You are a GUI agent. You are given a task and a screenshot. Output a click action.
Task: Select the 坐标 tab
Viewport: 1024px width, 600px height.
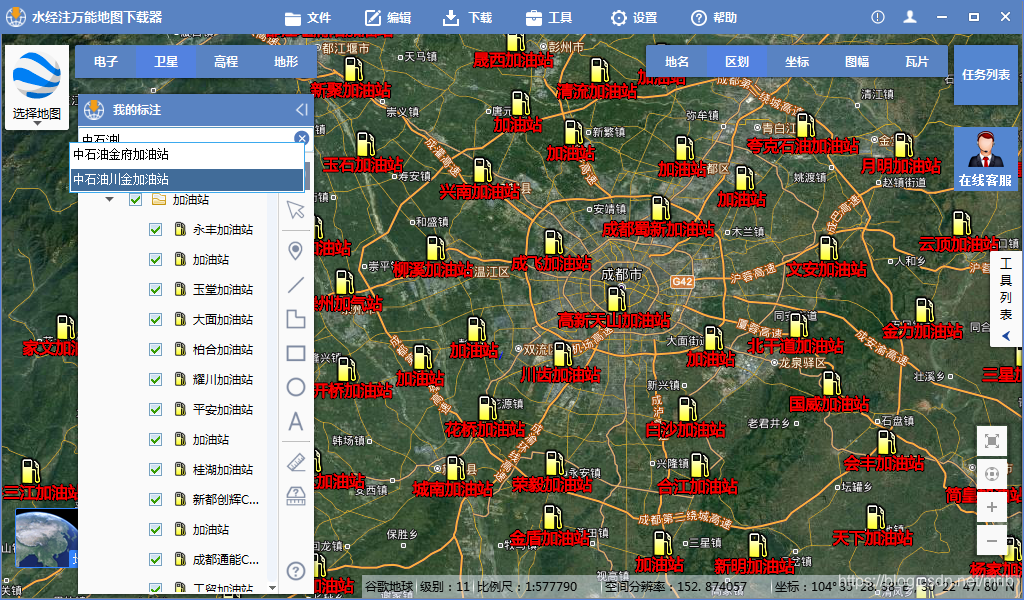click(x=797, y=61)
